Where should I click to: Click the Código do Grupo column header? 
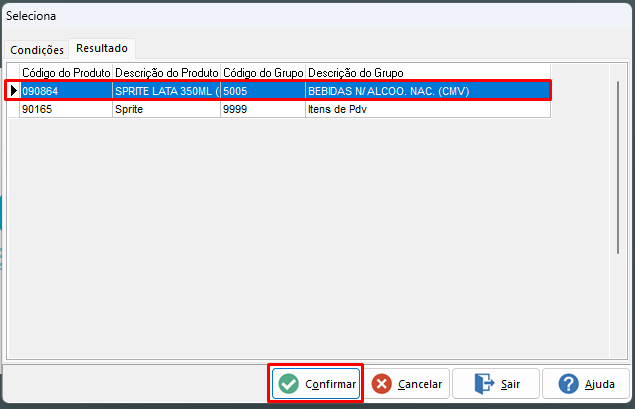pyautogui.click(x=263, y=73)
